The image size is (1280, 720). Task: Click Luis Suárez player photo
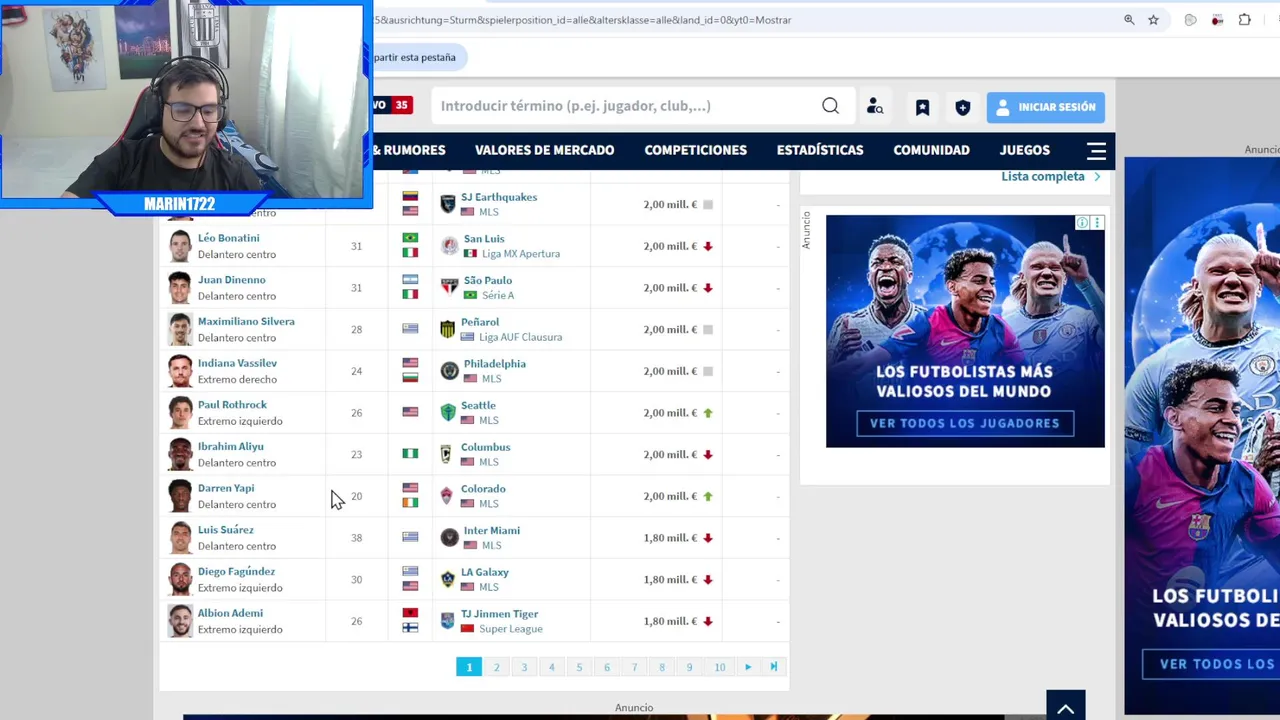(180, 538)
